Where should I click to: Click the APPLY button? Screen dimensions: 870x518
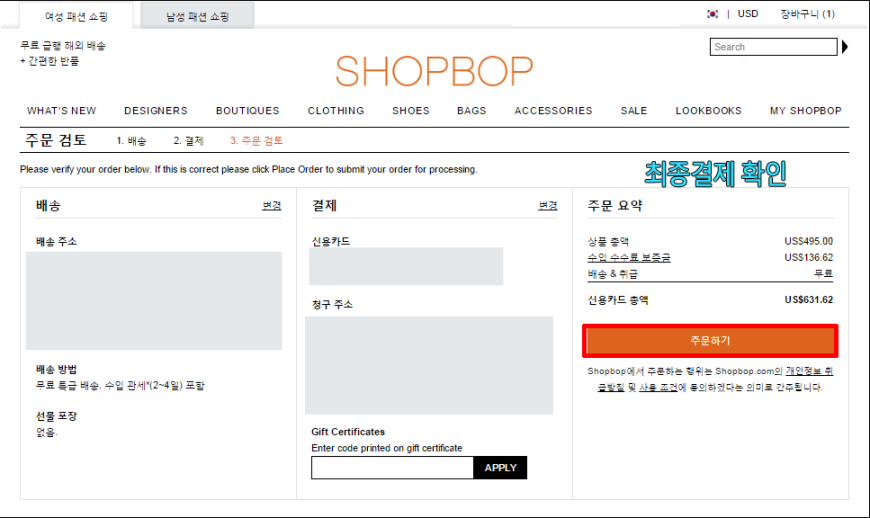[500, 468]
